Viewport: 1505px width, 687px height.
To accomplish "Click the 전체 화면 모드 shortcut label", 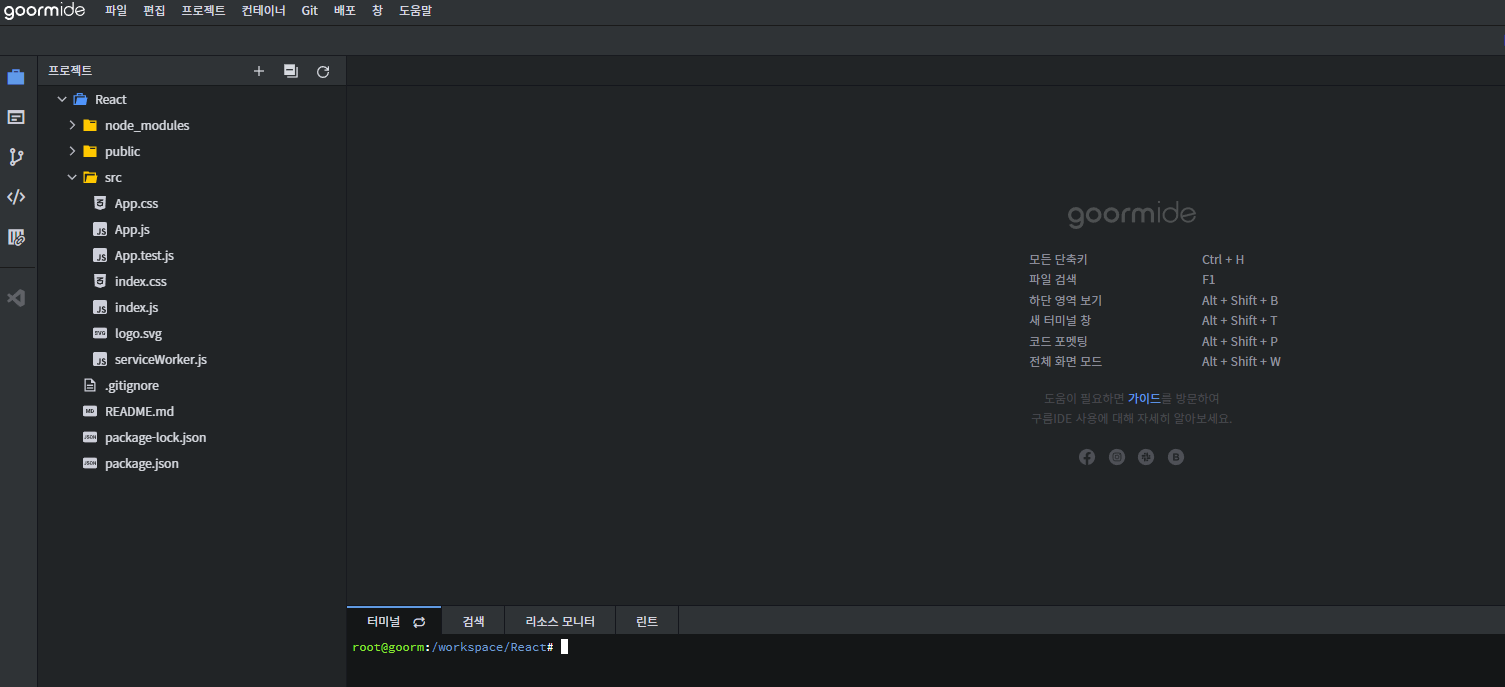I will pos(1066,362).
